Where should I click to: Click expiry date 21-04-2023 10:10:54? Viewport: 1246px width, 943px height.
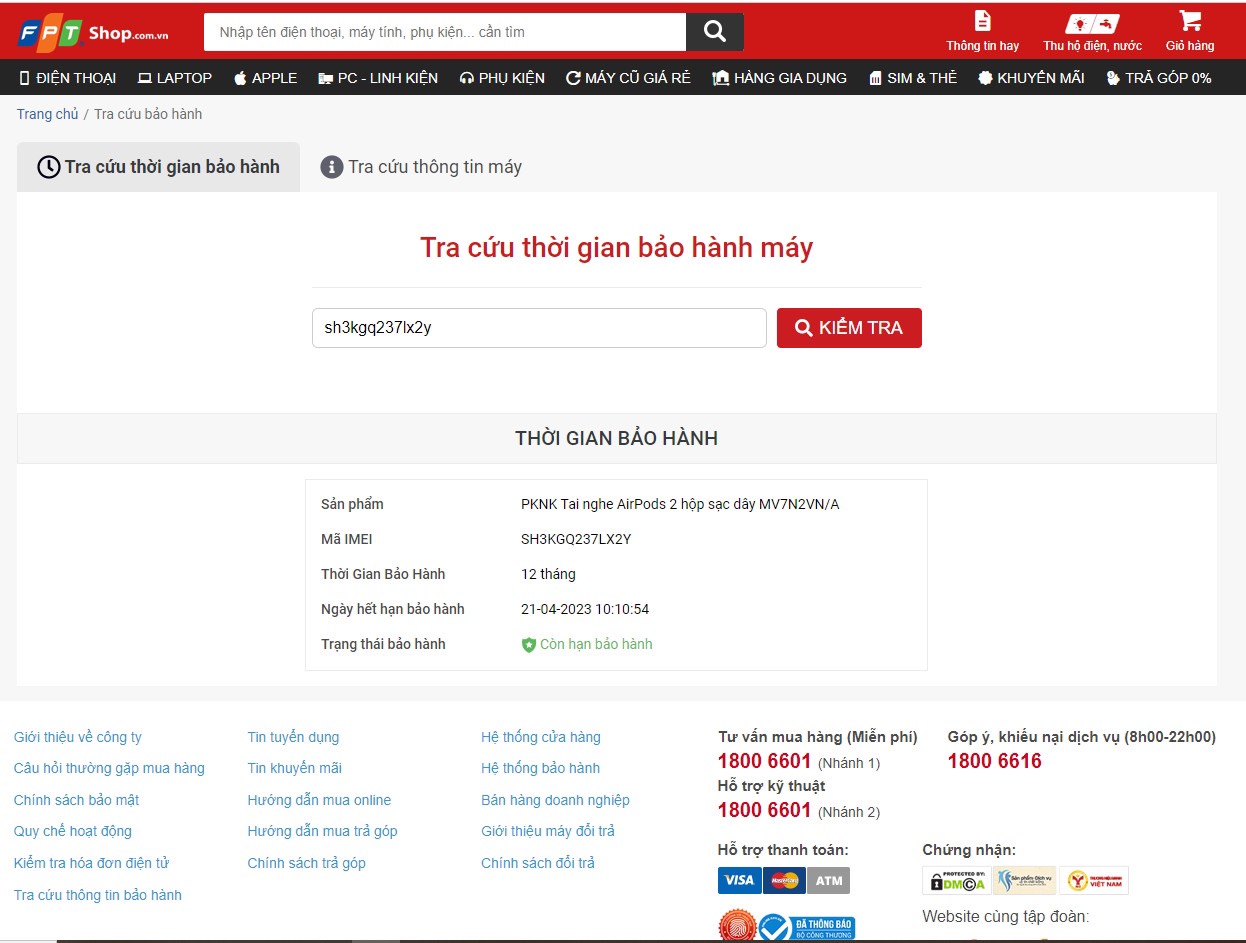click(x=585, y=609)
